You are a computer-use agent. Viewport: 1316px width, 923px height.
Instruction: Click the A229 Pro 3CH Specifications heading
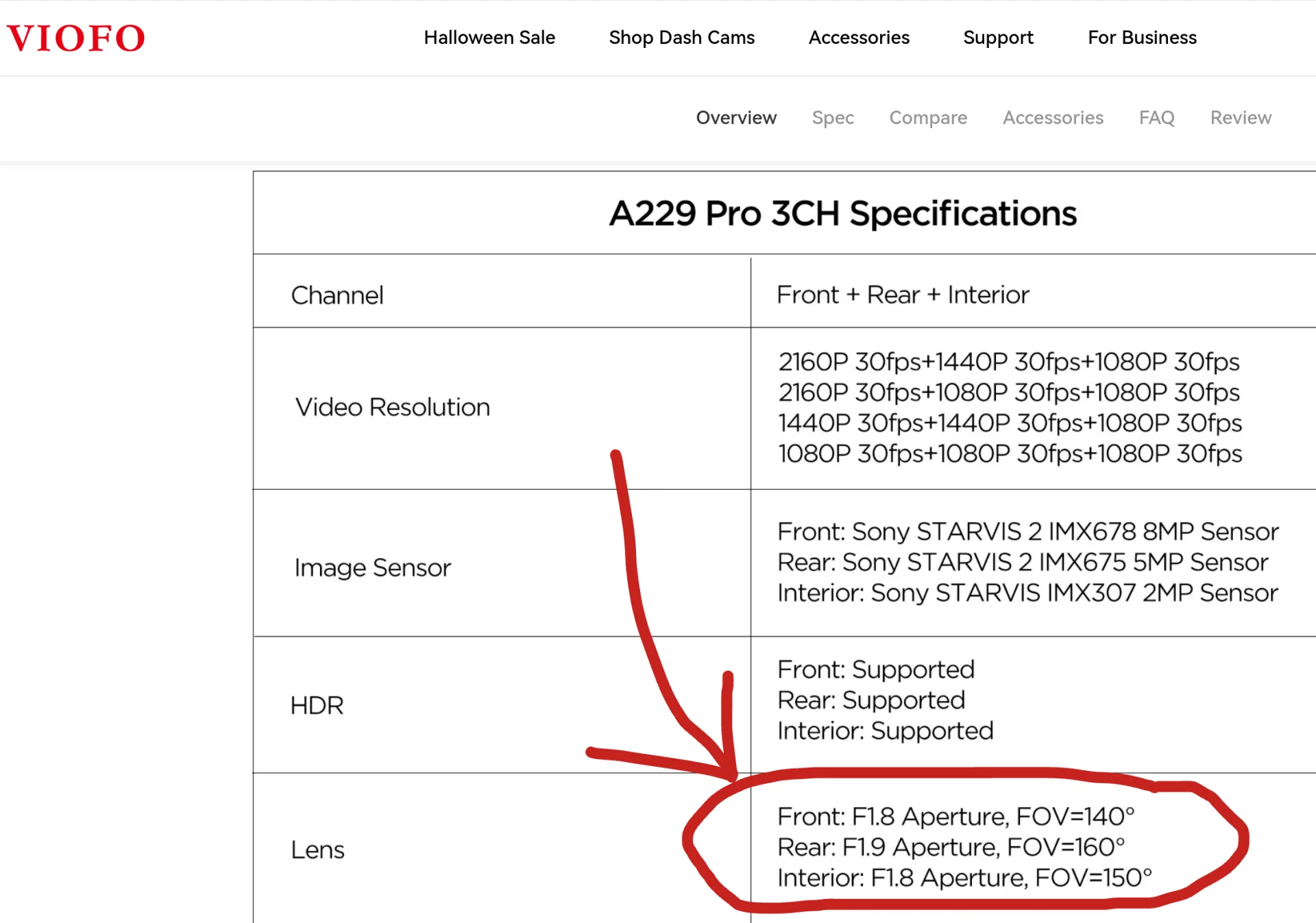[x=843, y=214]
